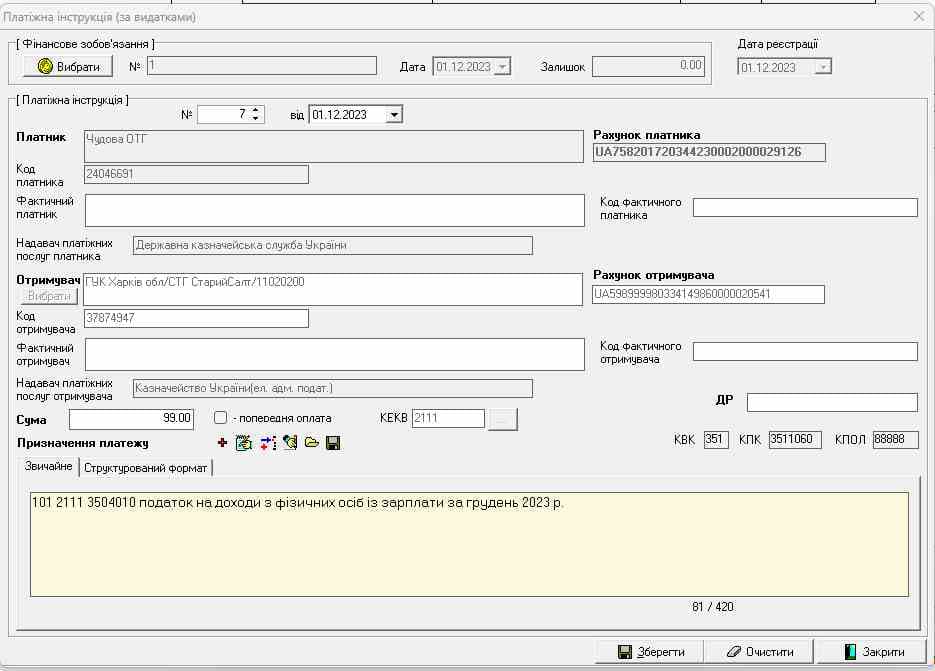Click the КПОЛ field showing 88888

click(895, 440)
